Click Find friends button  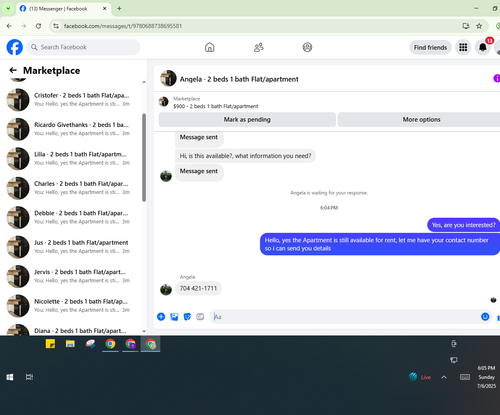pos(430,47)
